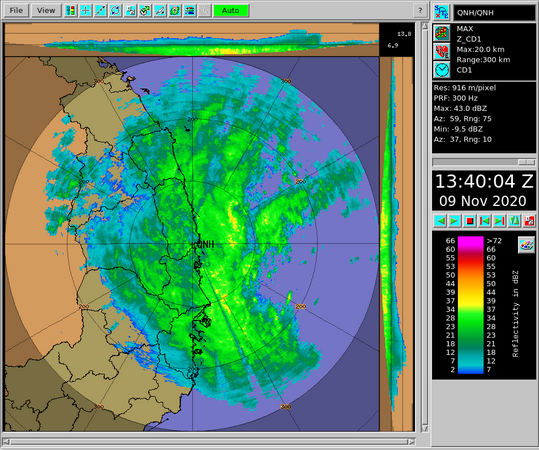Image resolution: width=539 pixels, height=450 pixels.
Task: Play animation forward with green arrow
Action: click(454, 221)
